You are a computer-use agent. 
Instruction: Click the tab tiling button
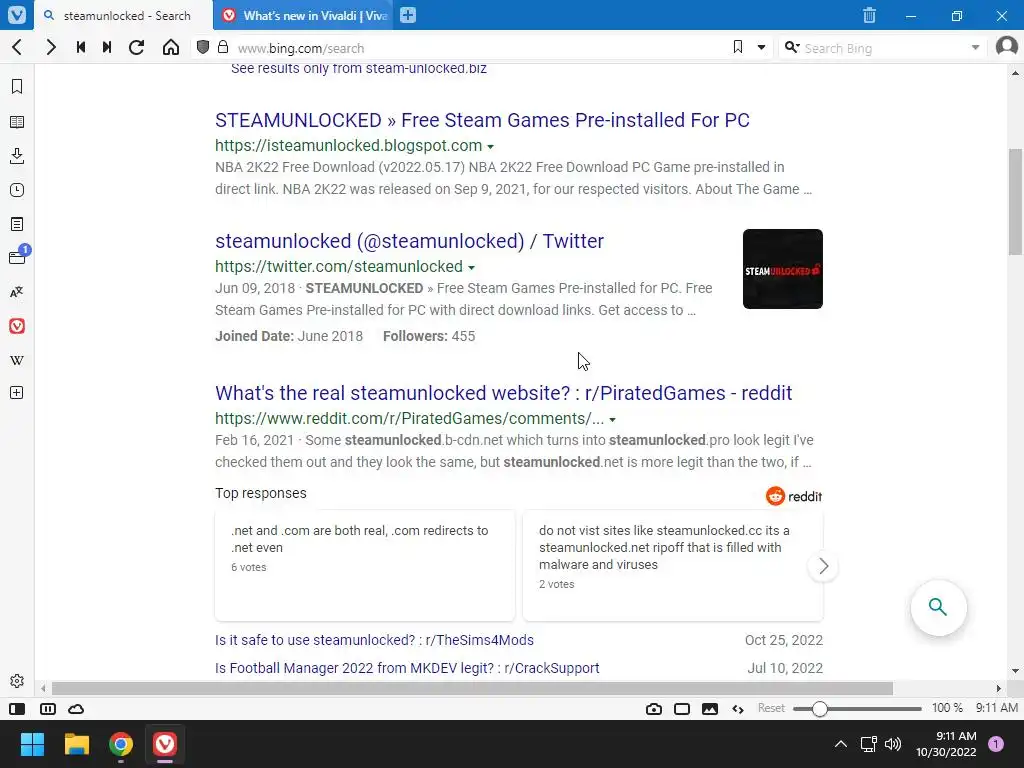point(48,709)
